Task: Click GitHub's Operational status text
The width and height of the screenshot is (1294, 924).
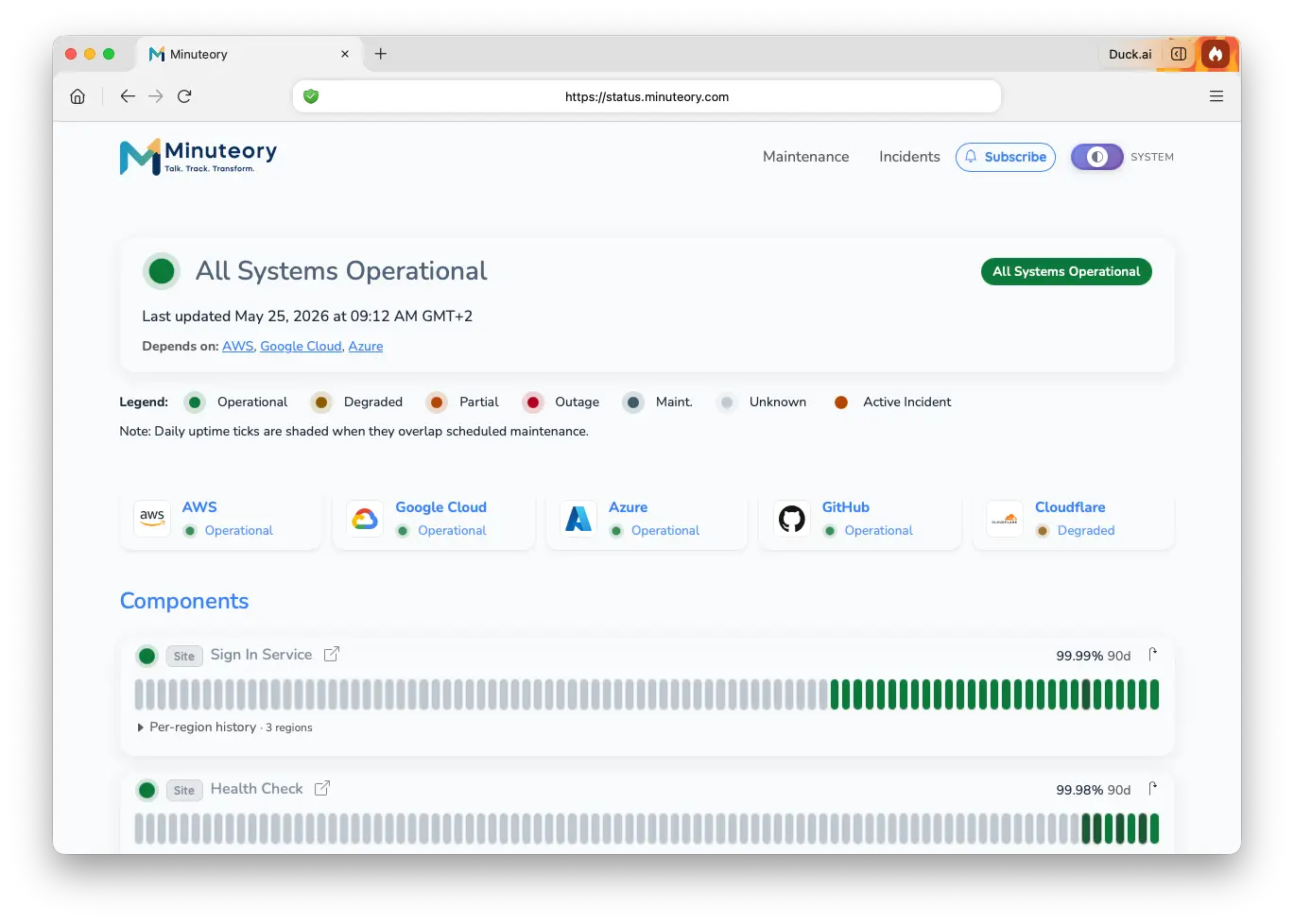Action: 879,531
